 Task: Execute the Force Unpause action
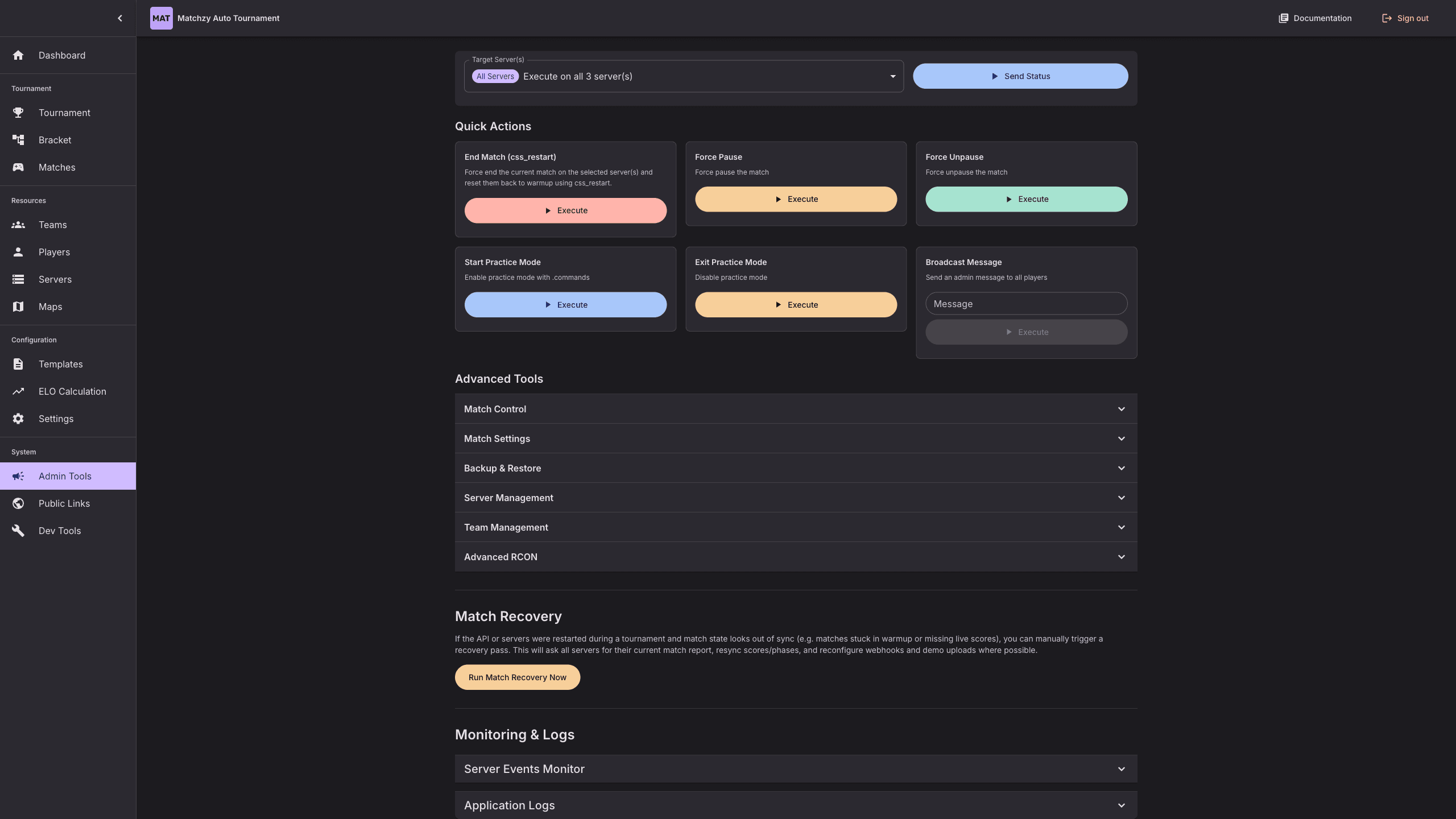point(1025,198)
